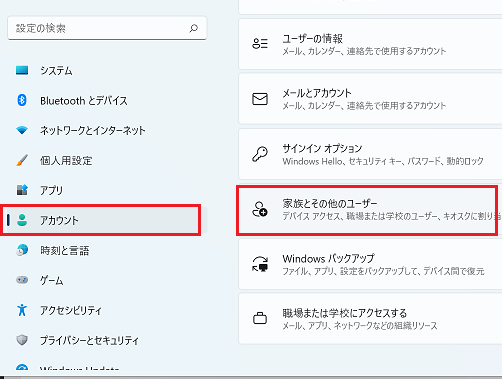Open メールとアカウント card
Viewport: 502px width, 379px height.
pos(370,99)
